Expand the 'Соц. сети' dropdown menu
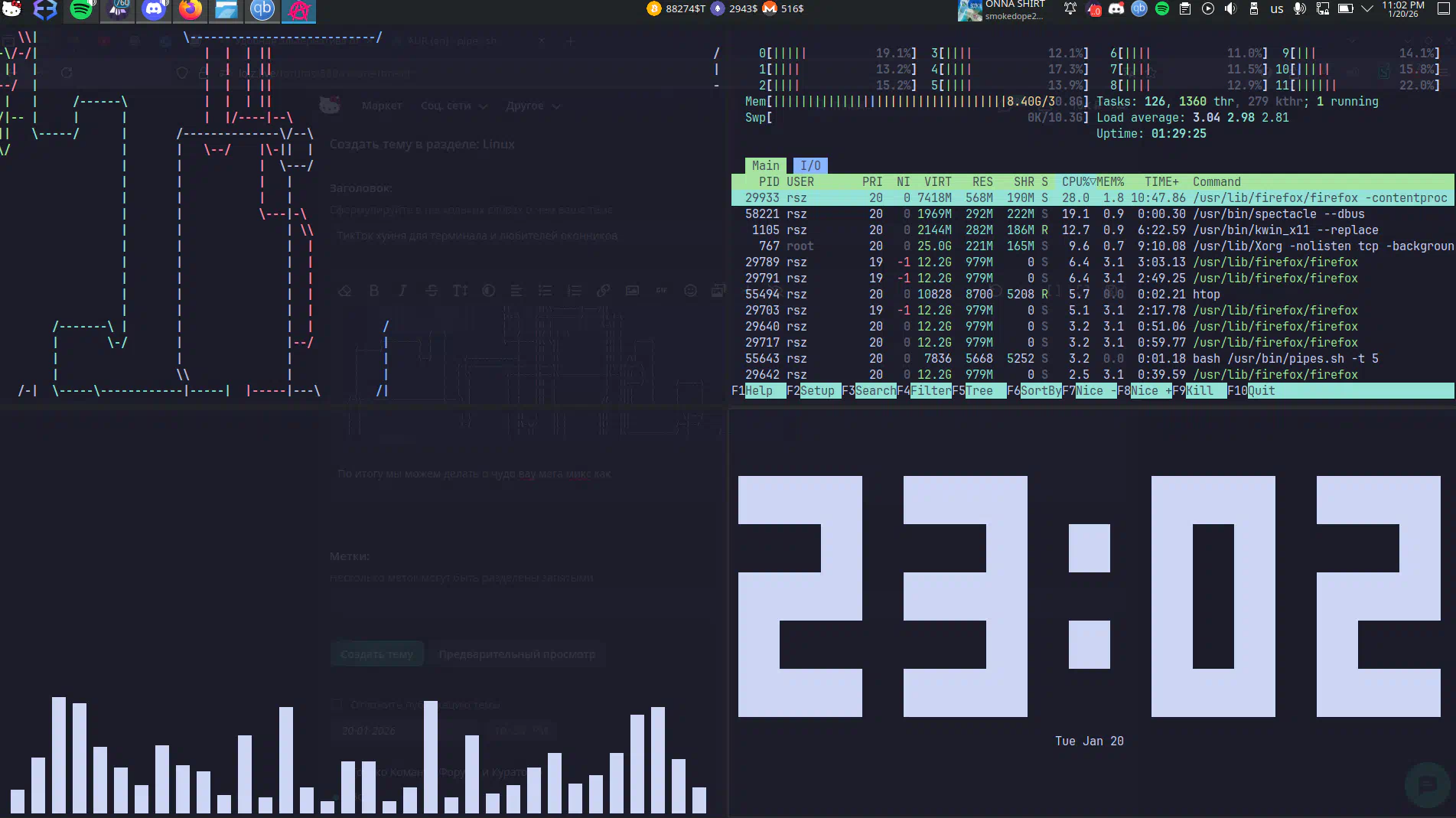 [x=454, y=106]
